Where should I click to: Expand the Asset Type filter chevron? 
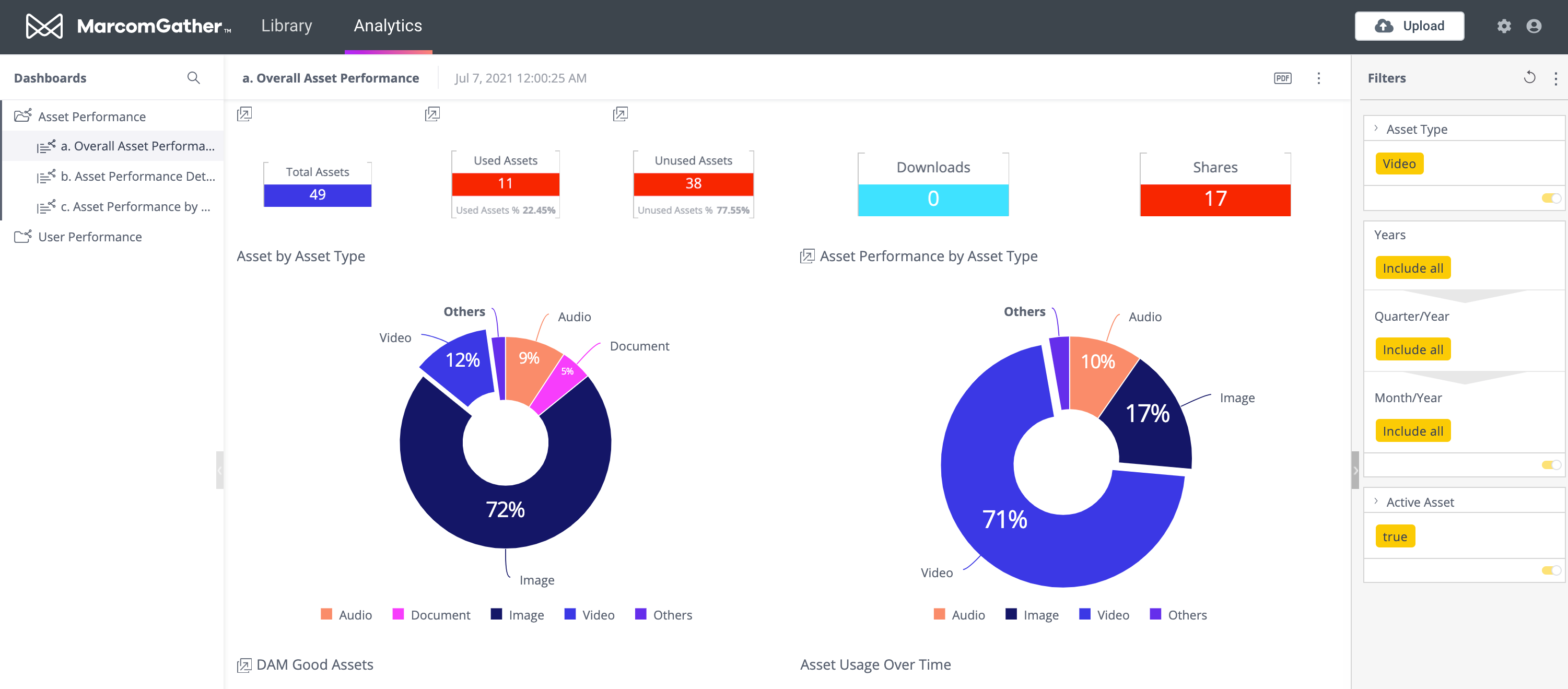pyautogui.click(x=1376, y=129)
